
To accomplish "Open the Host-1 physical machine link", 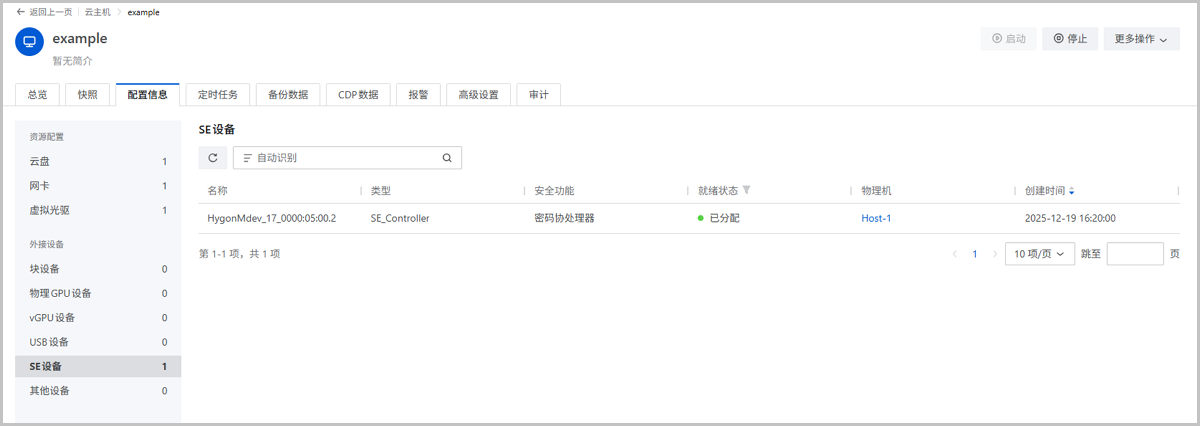I will tap(875, 218).
